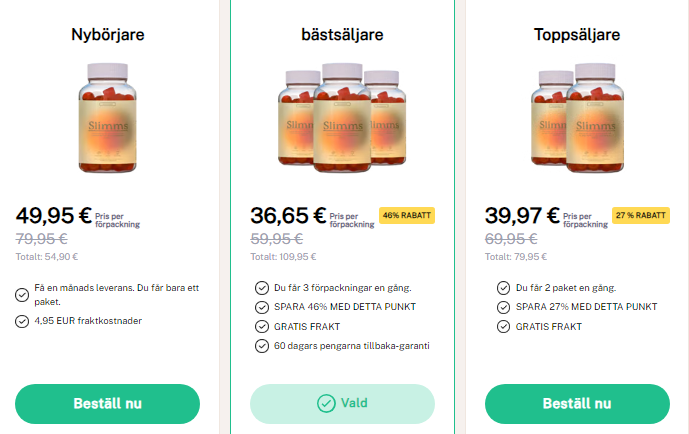Click the '27 % RABATT' yellow badge

pos(641,215)
